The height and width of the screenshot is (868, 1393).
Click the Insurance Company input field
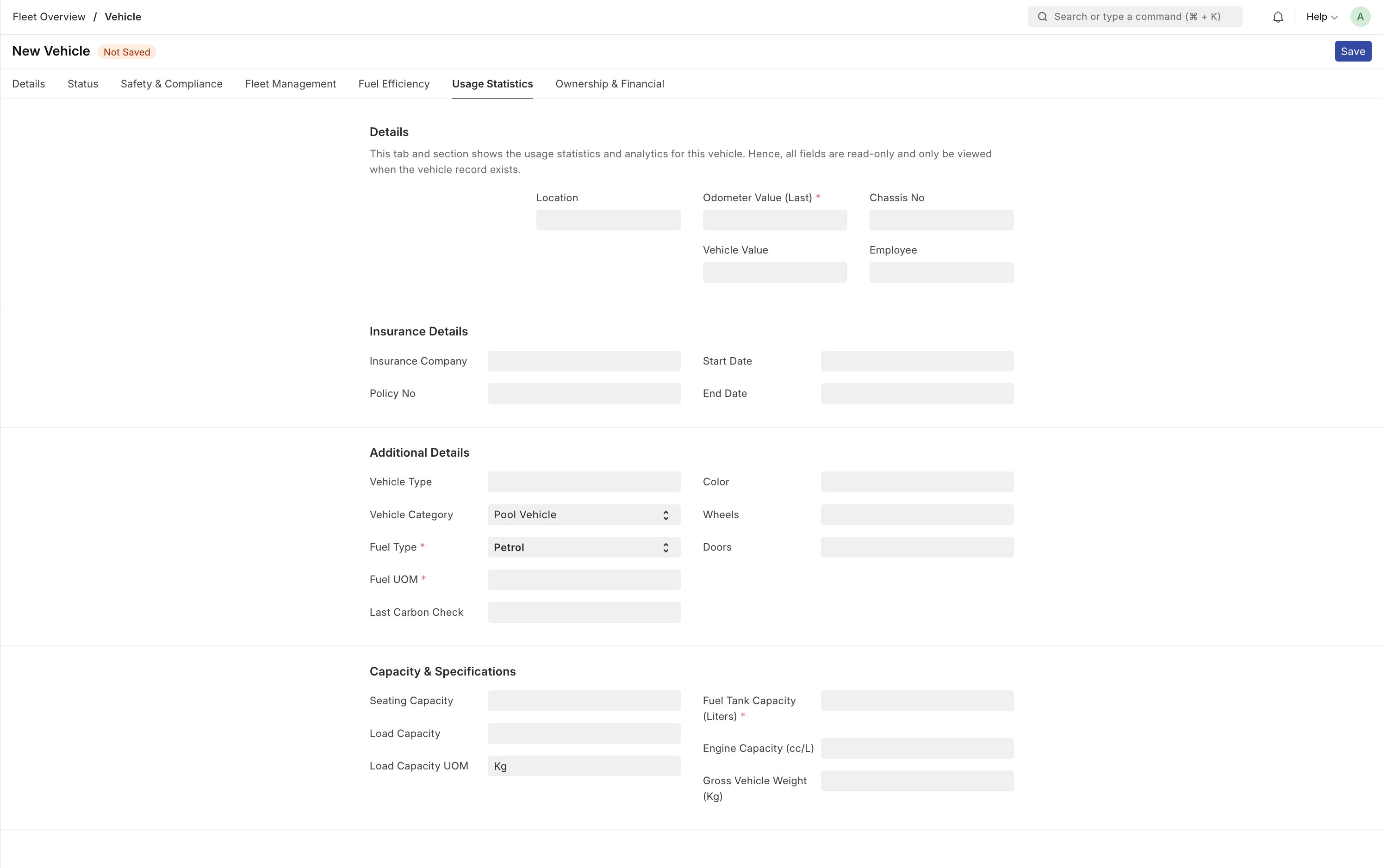pyautogui.click(x=584, y=360)
